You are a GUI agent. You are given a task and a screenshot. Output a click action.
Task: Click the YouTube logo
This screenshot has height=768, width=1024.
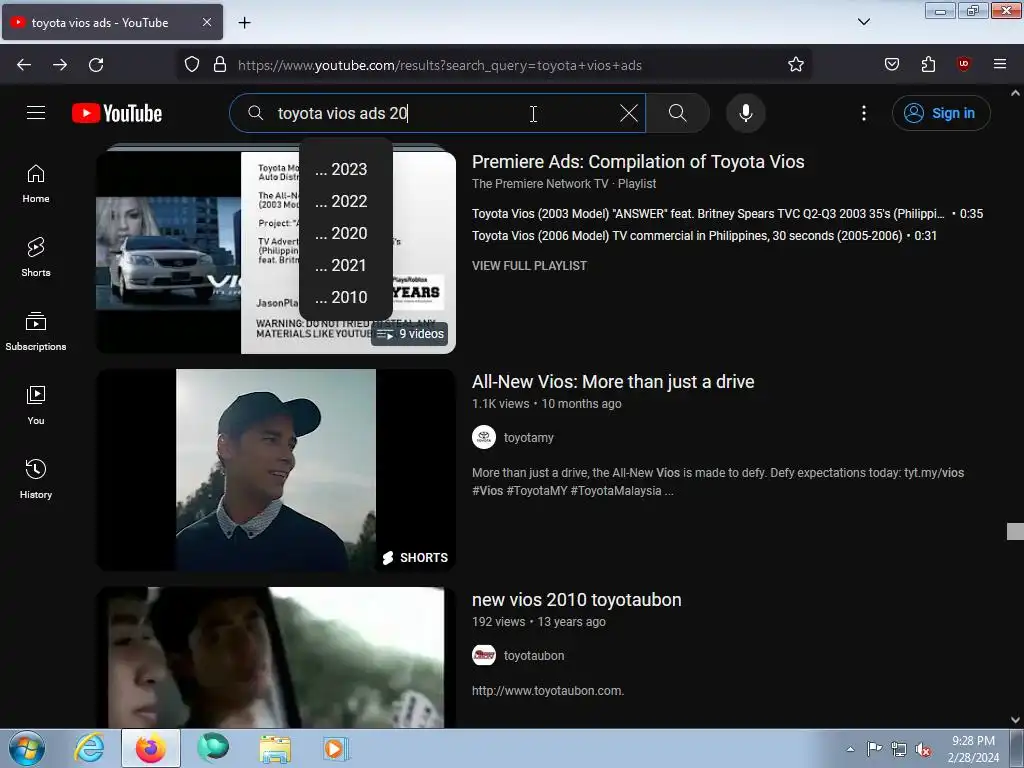(x=117, y=114)
